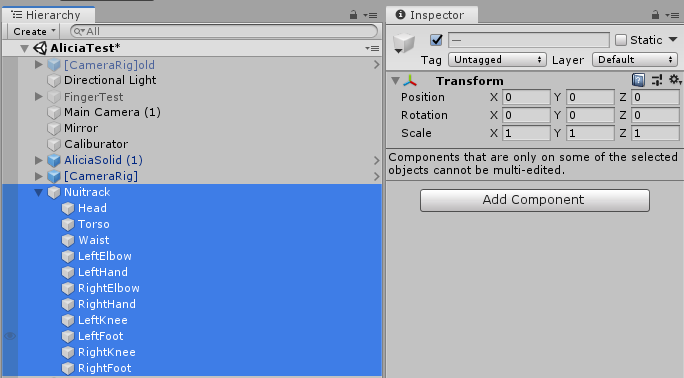Image resolution: width=684 pixels, height=378 pixels.
Task: Click the Scale X field
Action: (526, 133)
